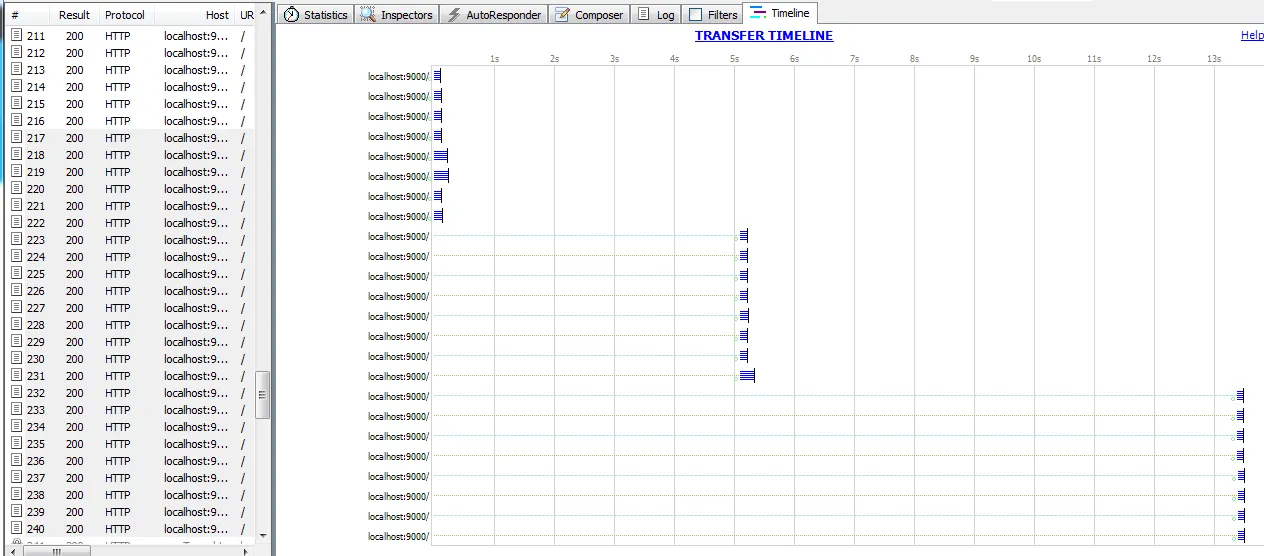
Task: Select session 215 document icon
Action: (16, 104)
